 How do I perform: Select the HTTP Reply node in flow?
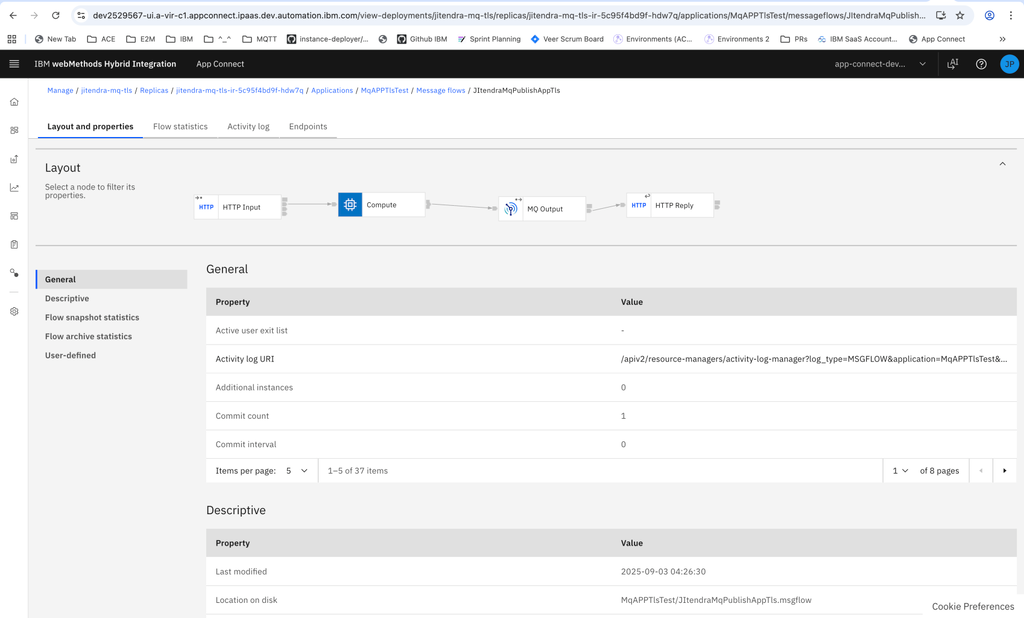(x=669, y=206)
